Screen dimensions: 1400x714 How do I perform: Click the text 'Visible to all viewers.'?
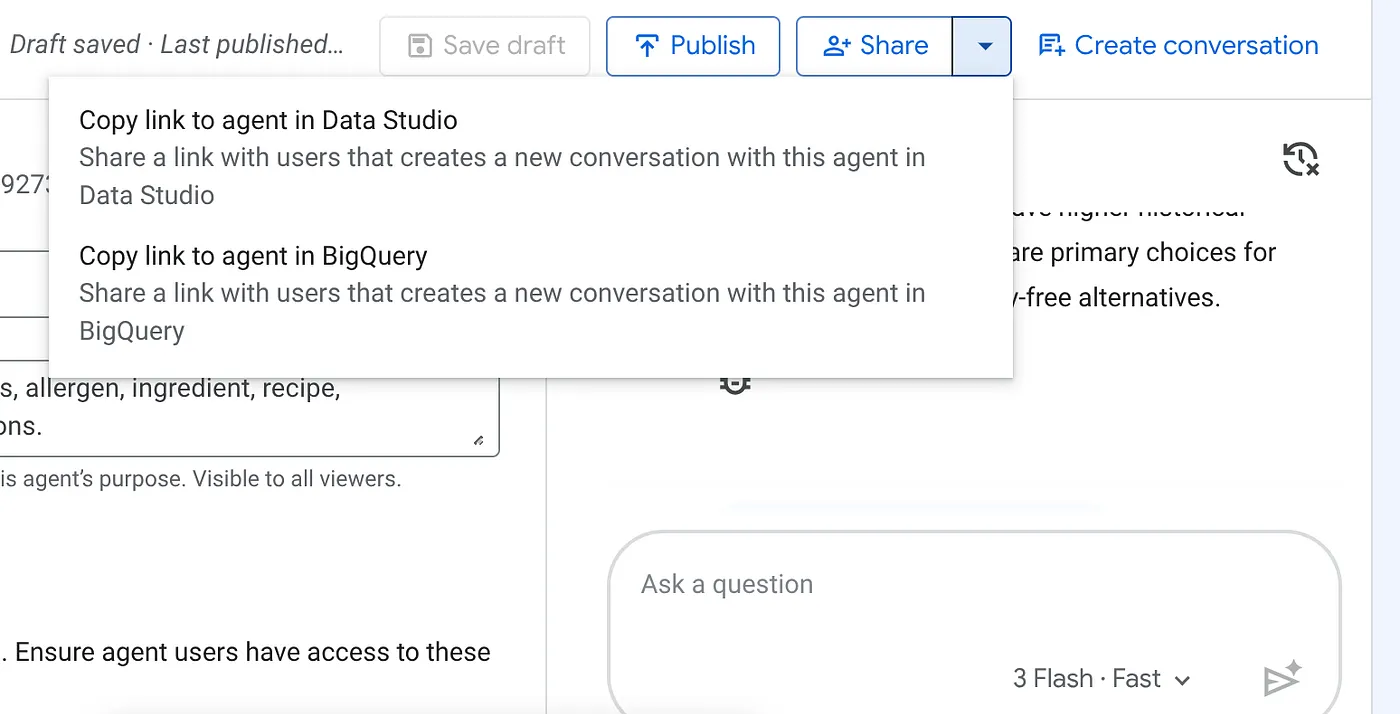pyautogui.click(x=297, y=479)
